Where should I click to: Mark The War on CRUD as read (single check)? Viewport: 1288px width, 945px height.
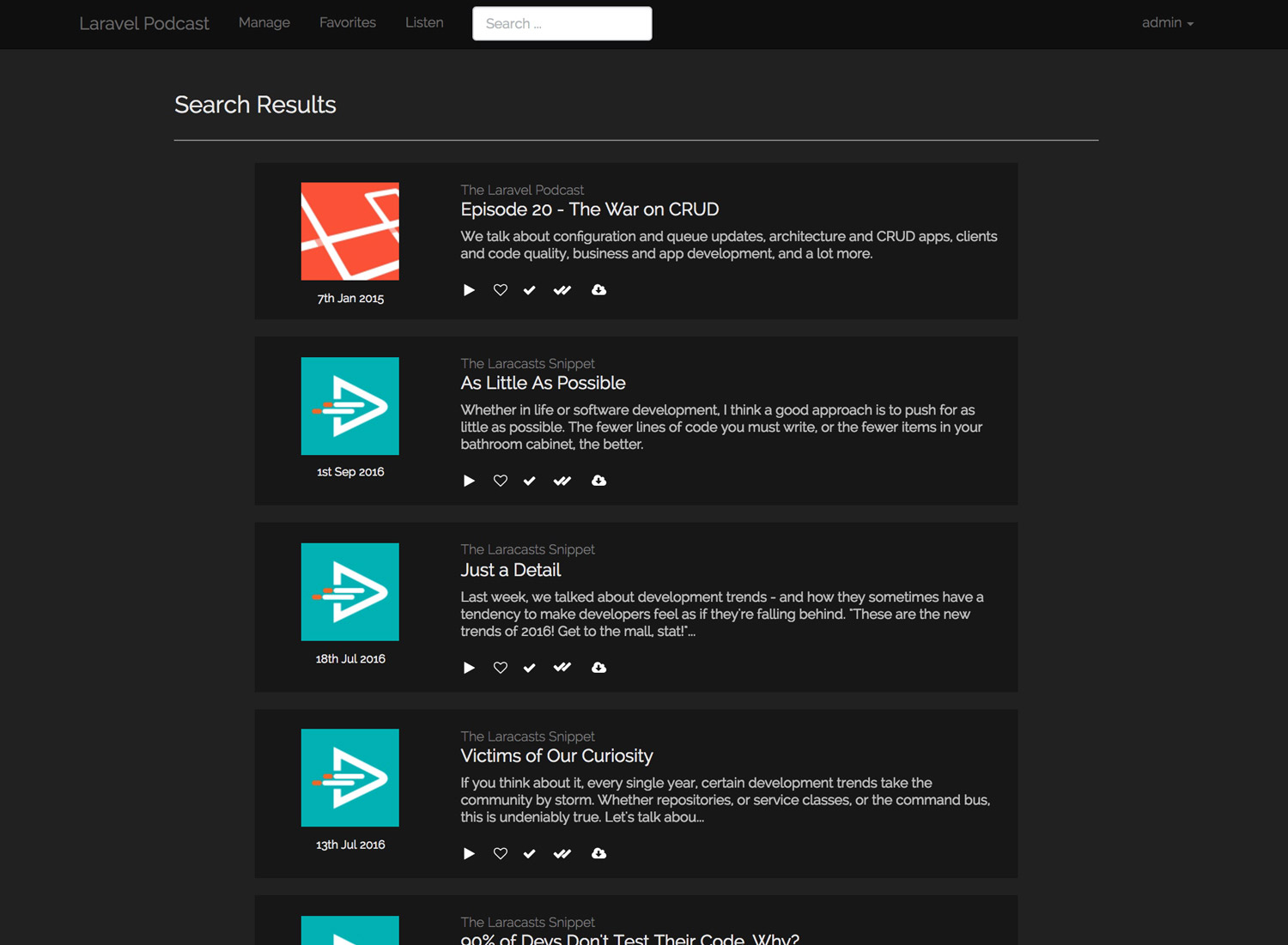pos(530,290)
